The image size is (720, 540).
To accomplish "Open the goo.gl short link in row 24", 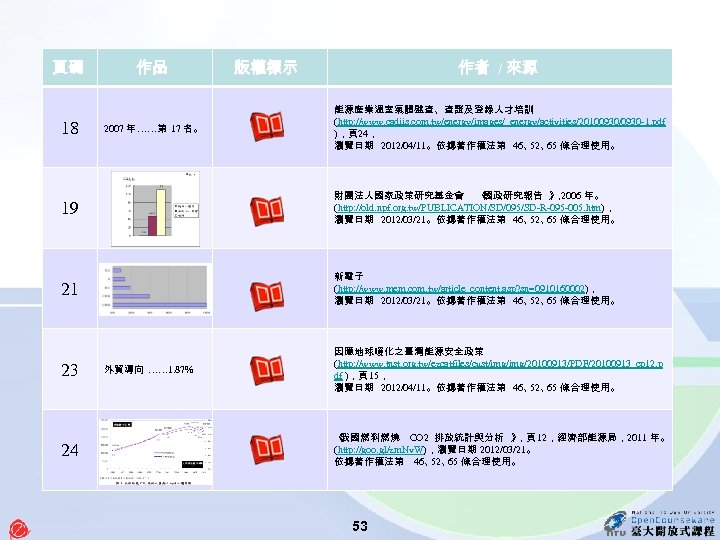I will coord(381,450).
